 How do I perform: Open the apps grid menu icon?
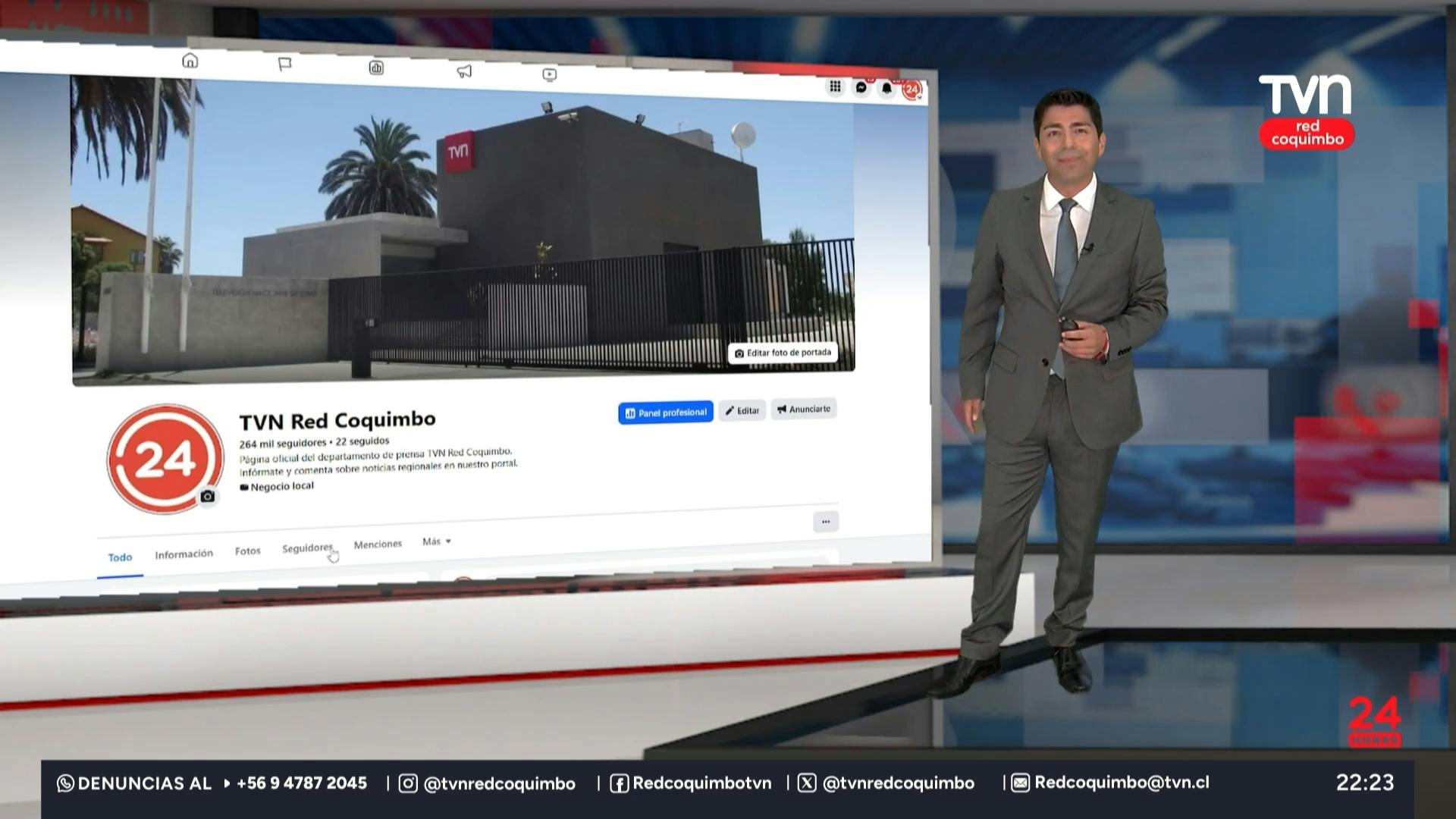835,86
